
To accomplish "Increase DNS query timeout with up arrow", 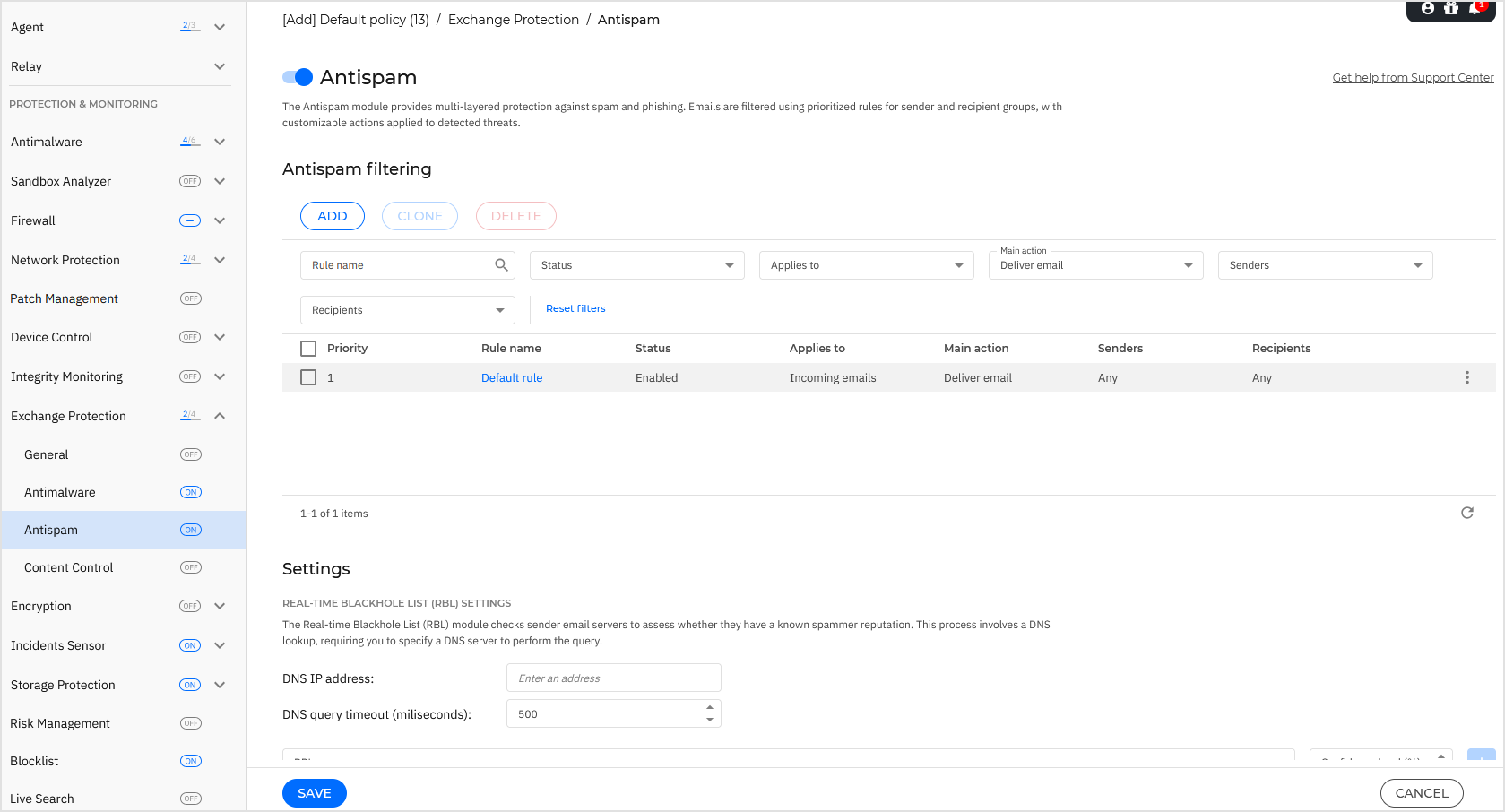I will [710, 708].
